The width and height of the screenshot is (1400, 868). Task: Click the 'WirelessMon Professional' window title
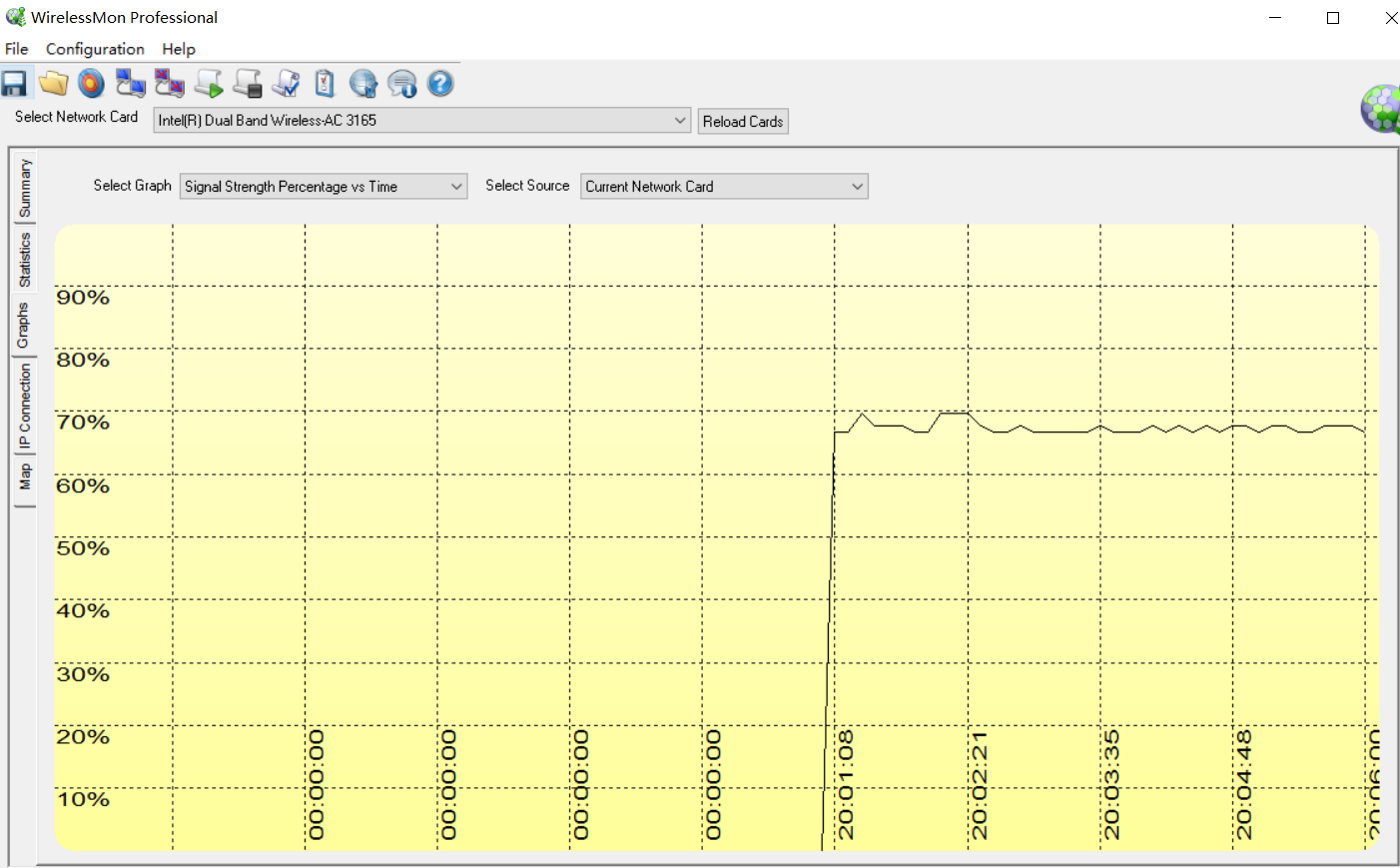(124, 17)
